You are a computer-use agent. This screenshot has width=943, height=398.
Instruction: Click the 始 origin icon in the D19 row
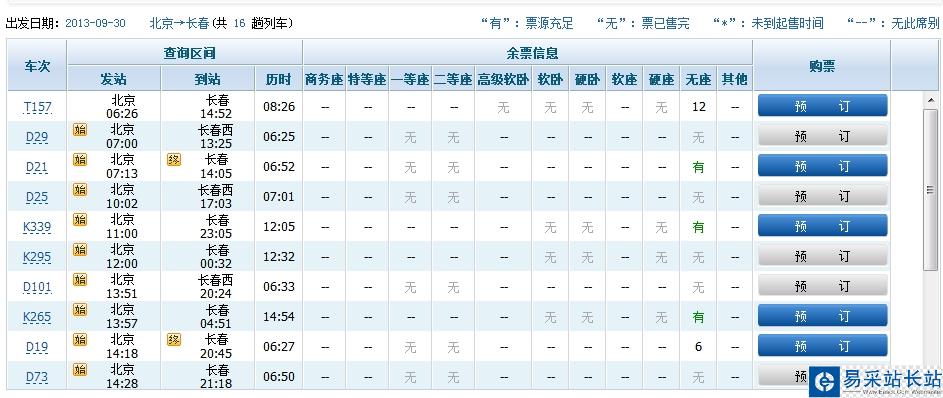tap(80, 340)
